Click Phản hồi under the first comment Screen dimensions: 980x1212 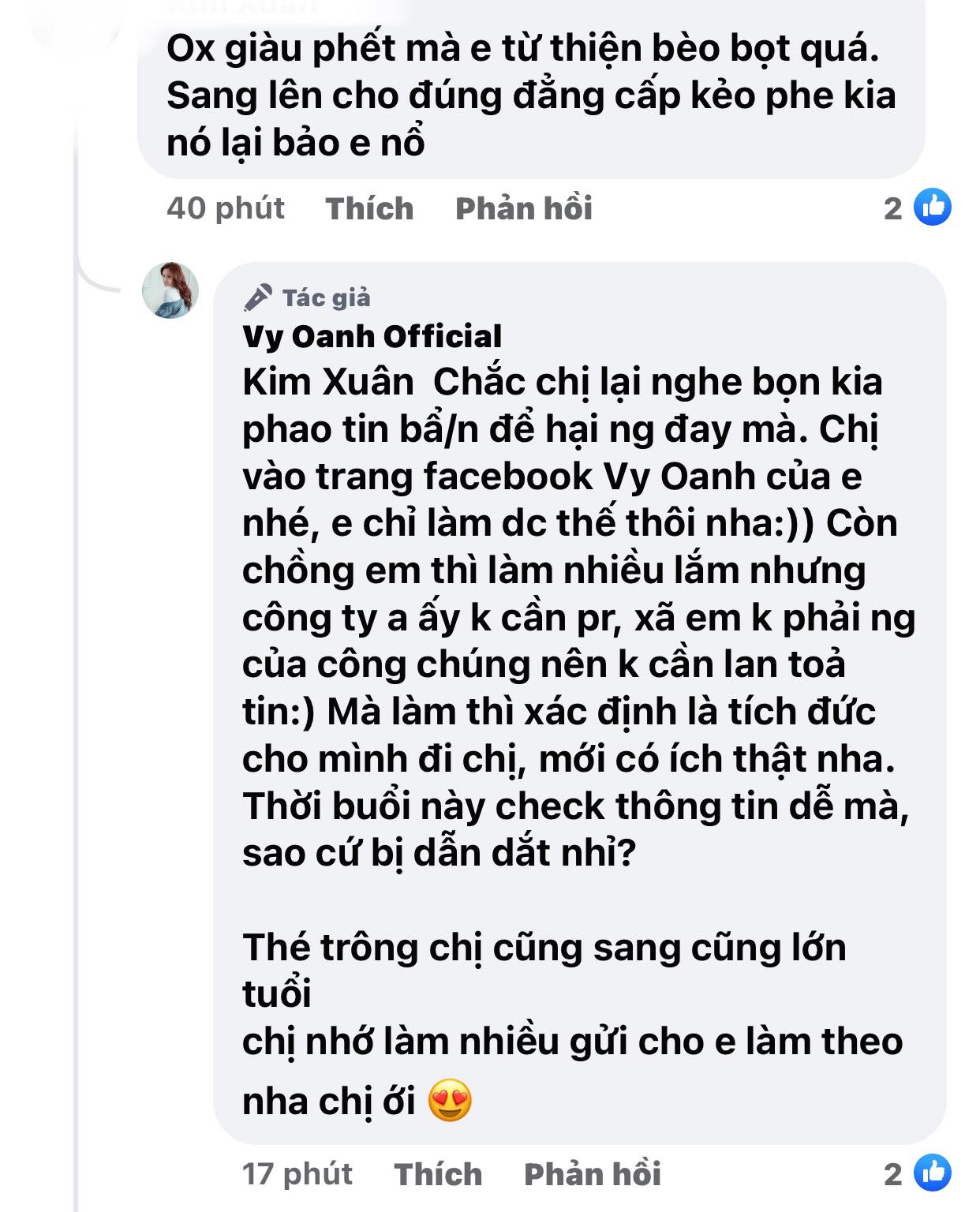tap(525, 208)
